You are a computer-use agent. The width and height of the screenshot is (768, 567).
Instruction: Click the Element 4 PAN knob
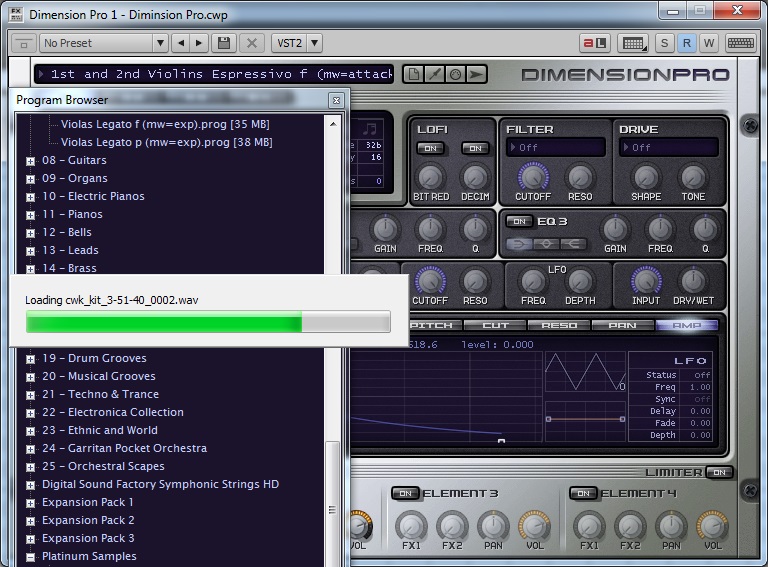coord(671,525)
